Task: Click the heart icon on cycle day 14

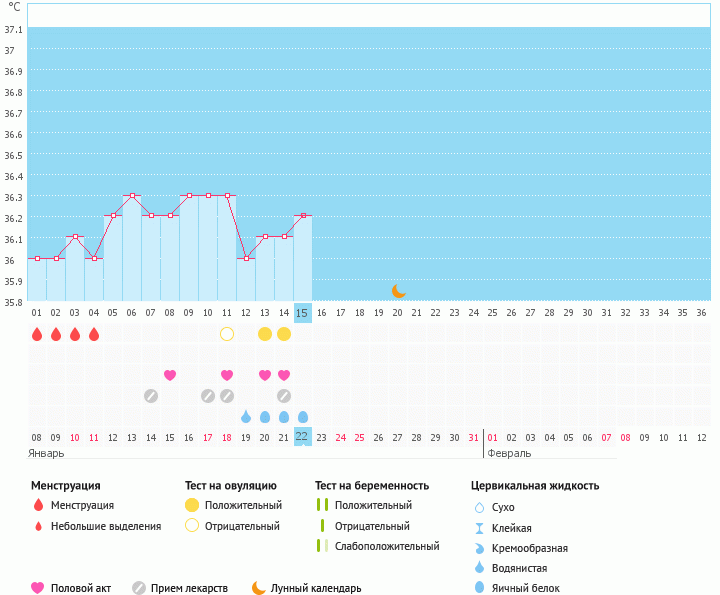Action: 284,375
